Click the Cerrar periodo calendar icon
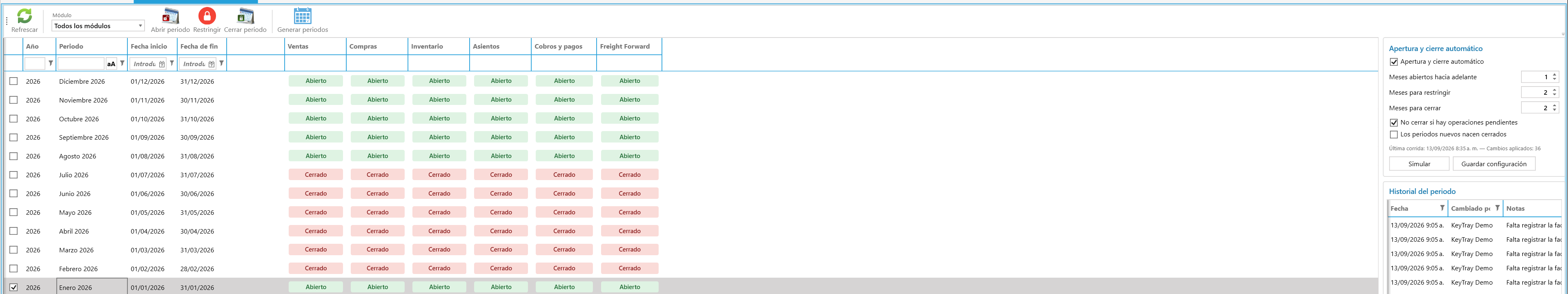The height and width of the screenshot is (294, 1568). [245, 16]
